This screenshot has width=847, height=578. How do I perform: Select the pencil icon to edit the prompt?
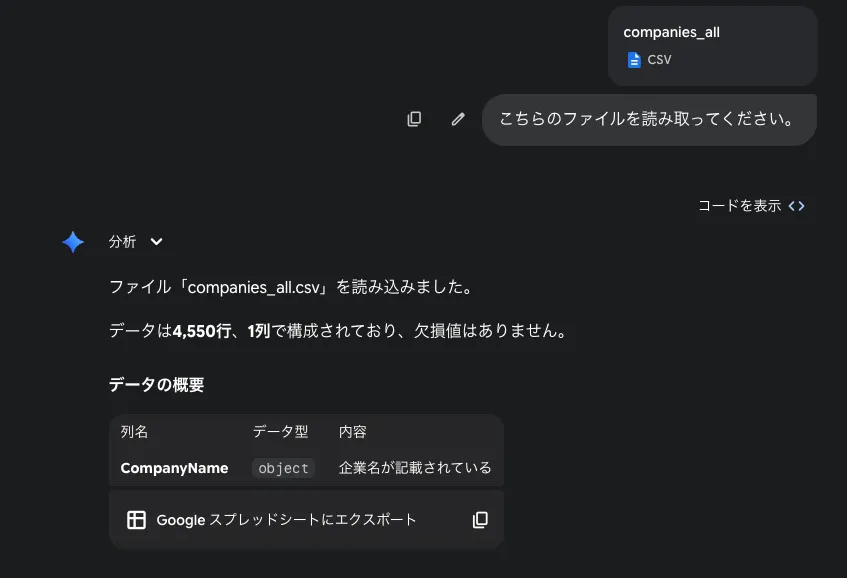457,118
